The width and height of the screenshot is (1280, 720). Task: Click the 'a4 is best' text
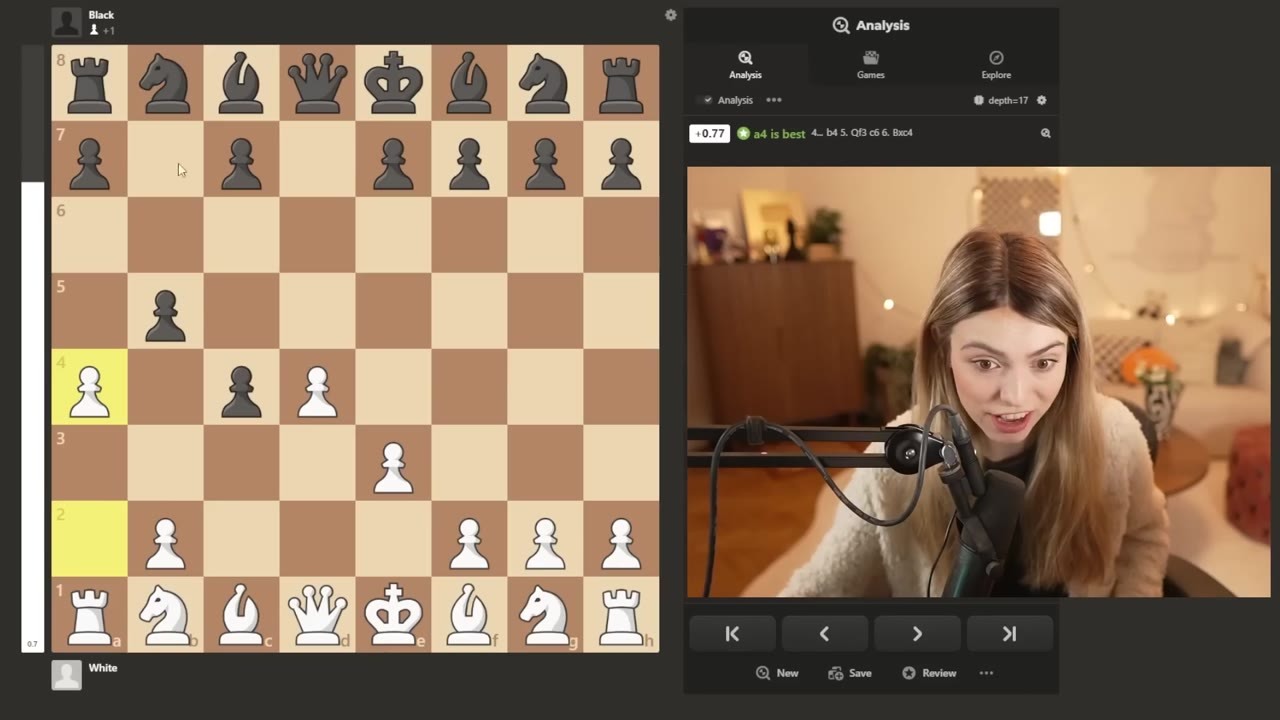pyautogui.click(x=779, y=133)
